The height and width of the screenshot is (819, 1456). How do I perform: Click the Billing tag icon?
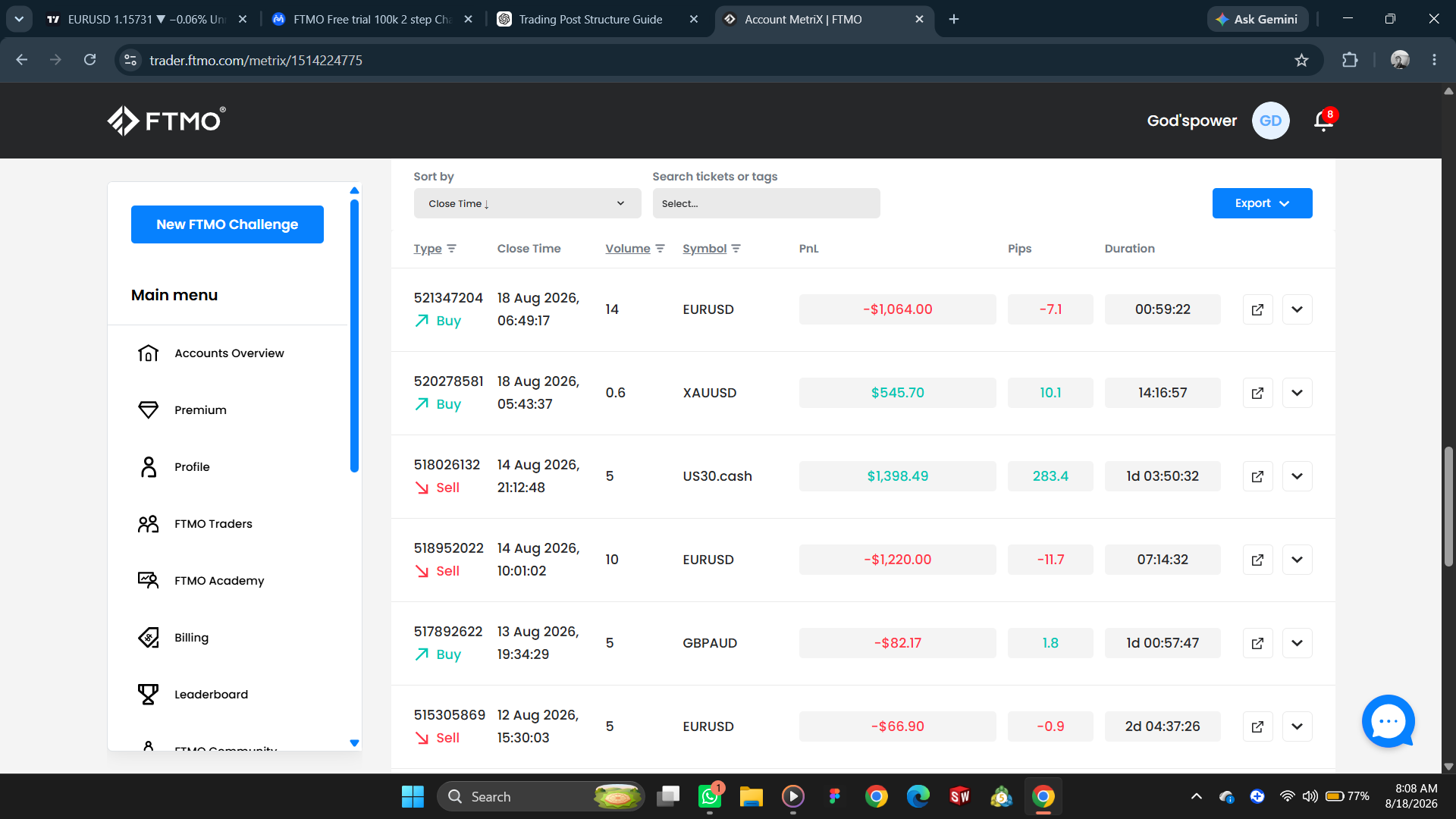(x=148, y=638)
